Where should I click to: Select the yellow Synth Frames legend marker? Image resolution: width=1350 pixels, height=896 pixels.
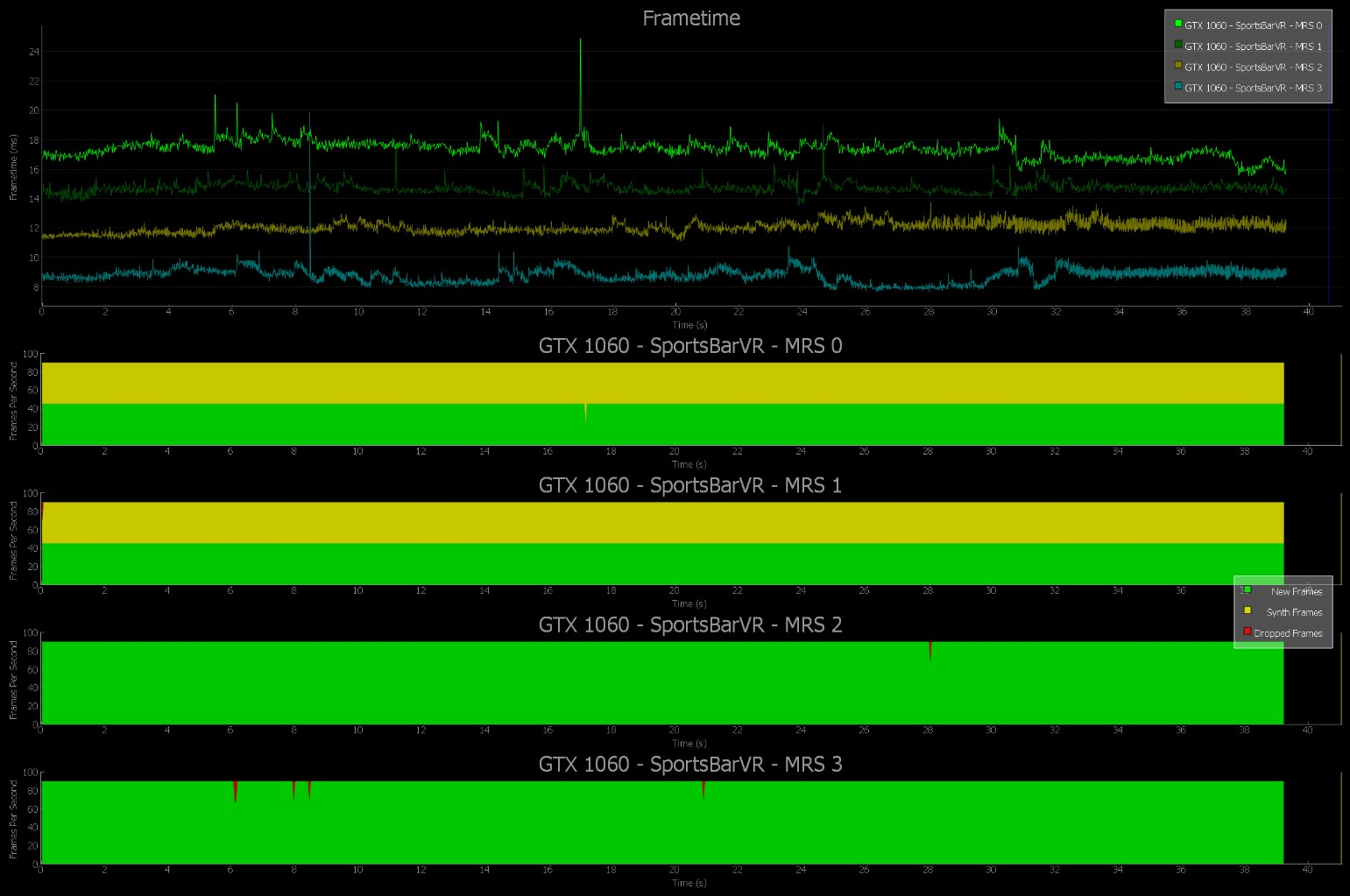[x=1248, y=610]
